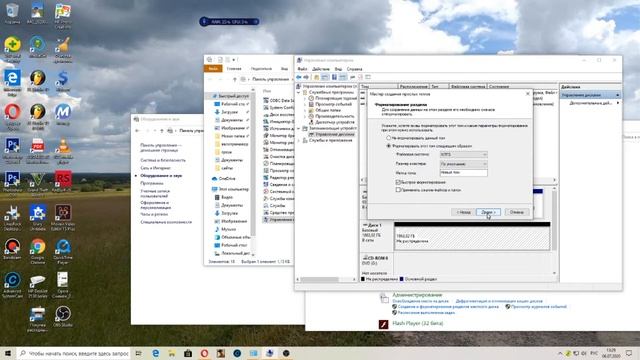Open 'Действие' menu in Computer Management
Viewport: 640px width, 360px height.
coord(321,69)
